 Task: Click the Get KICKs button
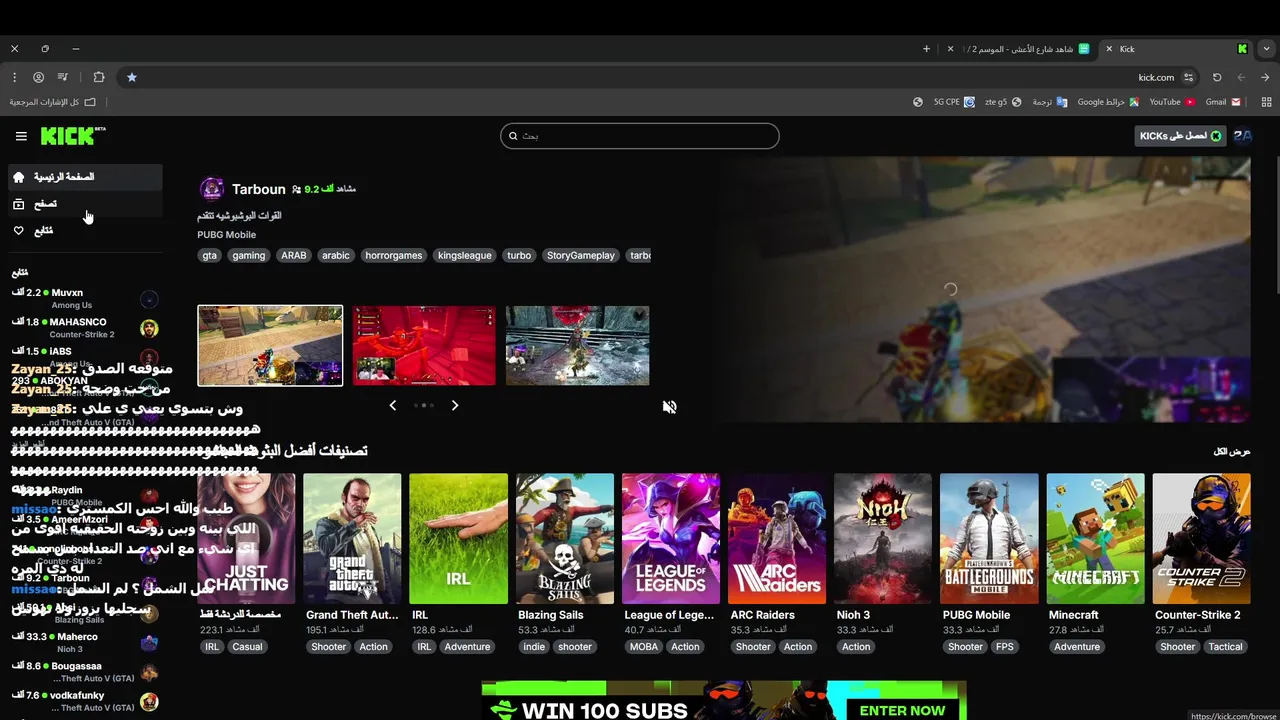tap(1180, 136)
